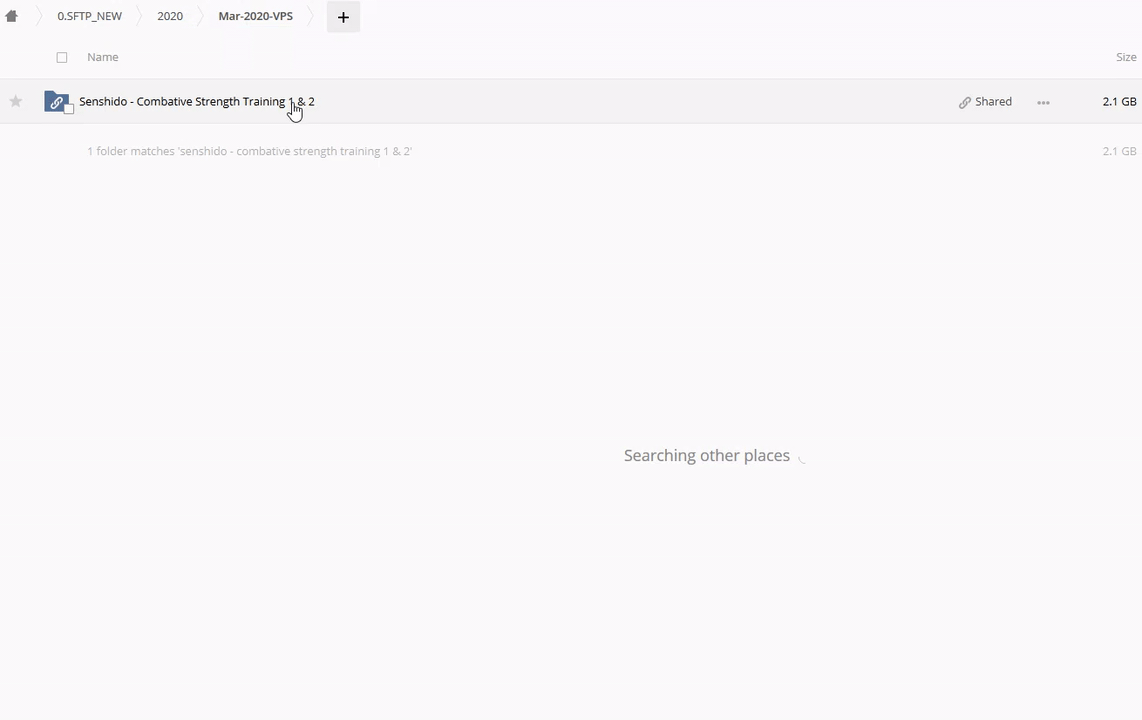Click the loading spinner beside Searching other places

(801, 457)
